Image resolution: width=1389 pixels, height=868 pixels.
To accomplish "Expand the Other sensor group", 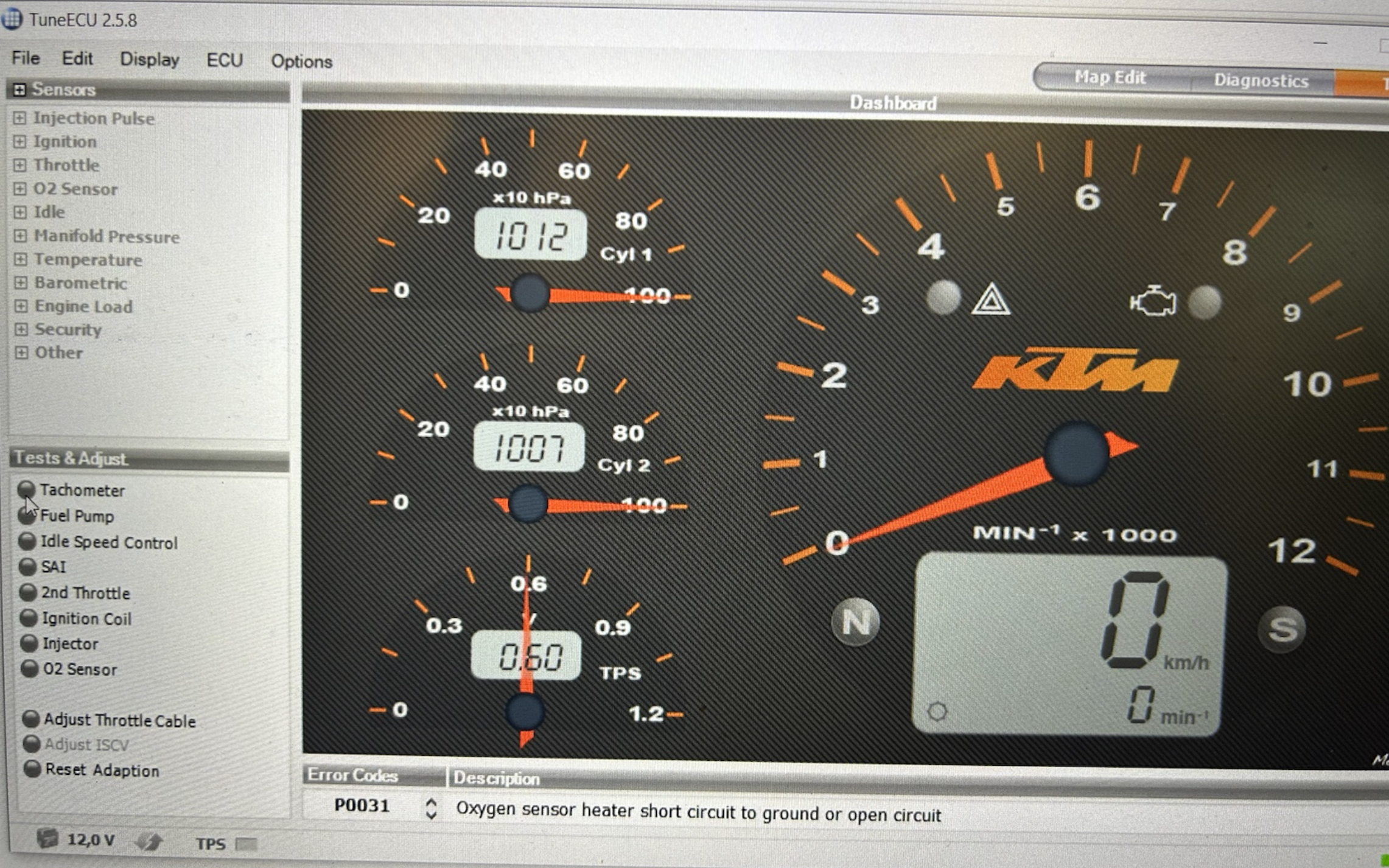I will coord(21,352).
